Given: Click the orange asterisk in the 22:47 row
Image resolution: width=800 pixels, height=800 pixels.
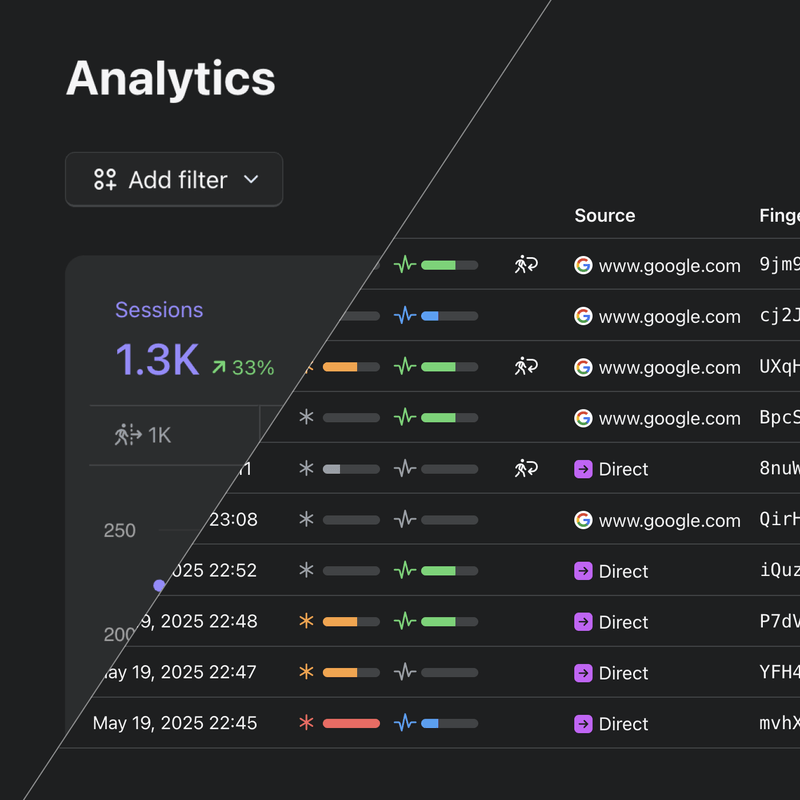Looking at the screenshot, I should click(x=306, y=672).
